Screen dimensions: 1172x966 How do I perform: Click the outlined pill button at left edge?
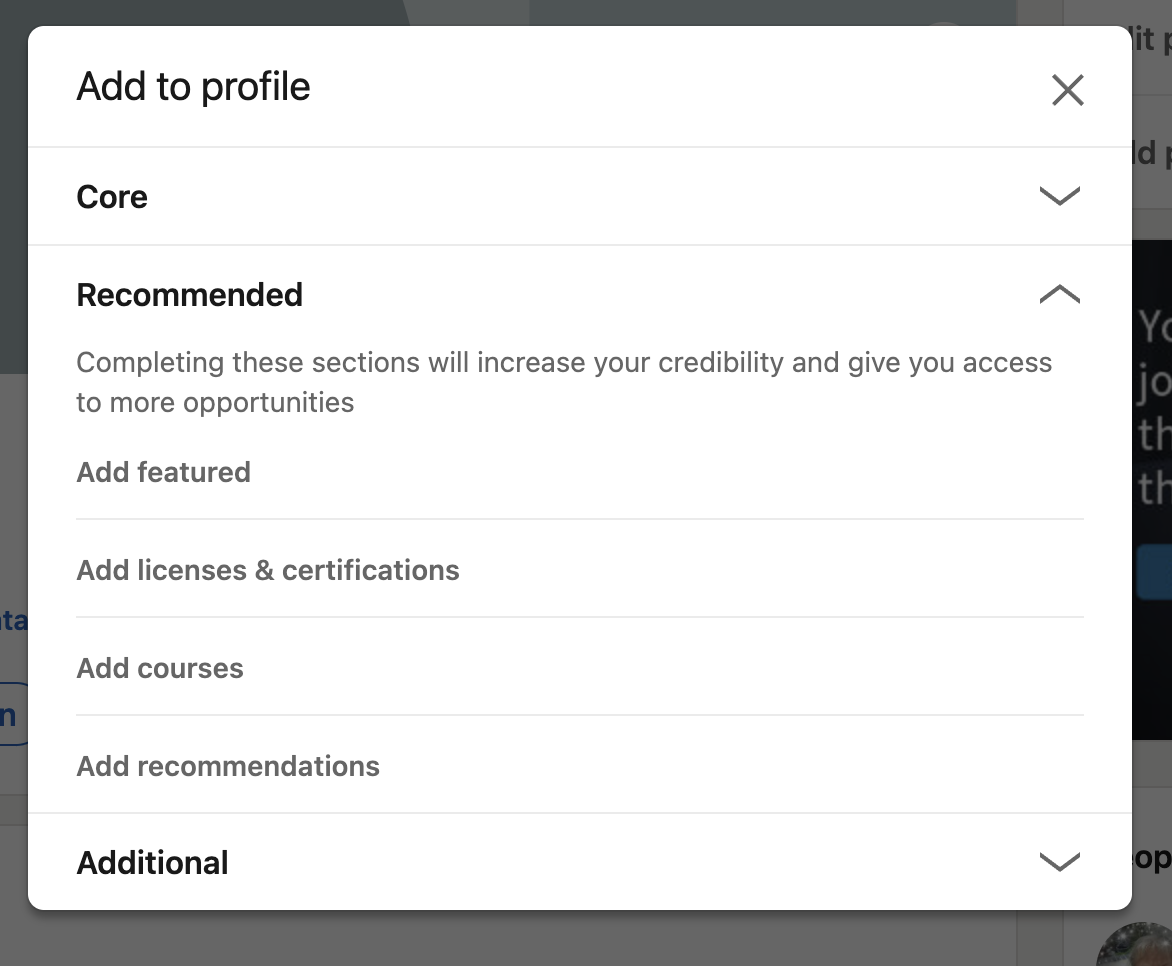tap(13, 714)
